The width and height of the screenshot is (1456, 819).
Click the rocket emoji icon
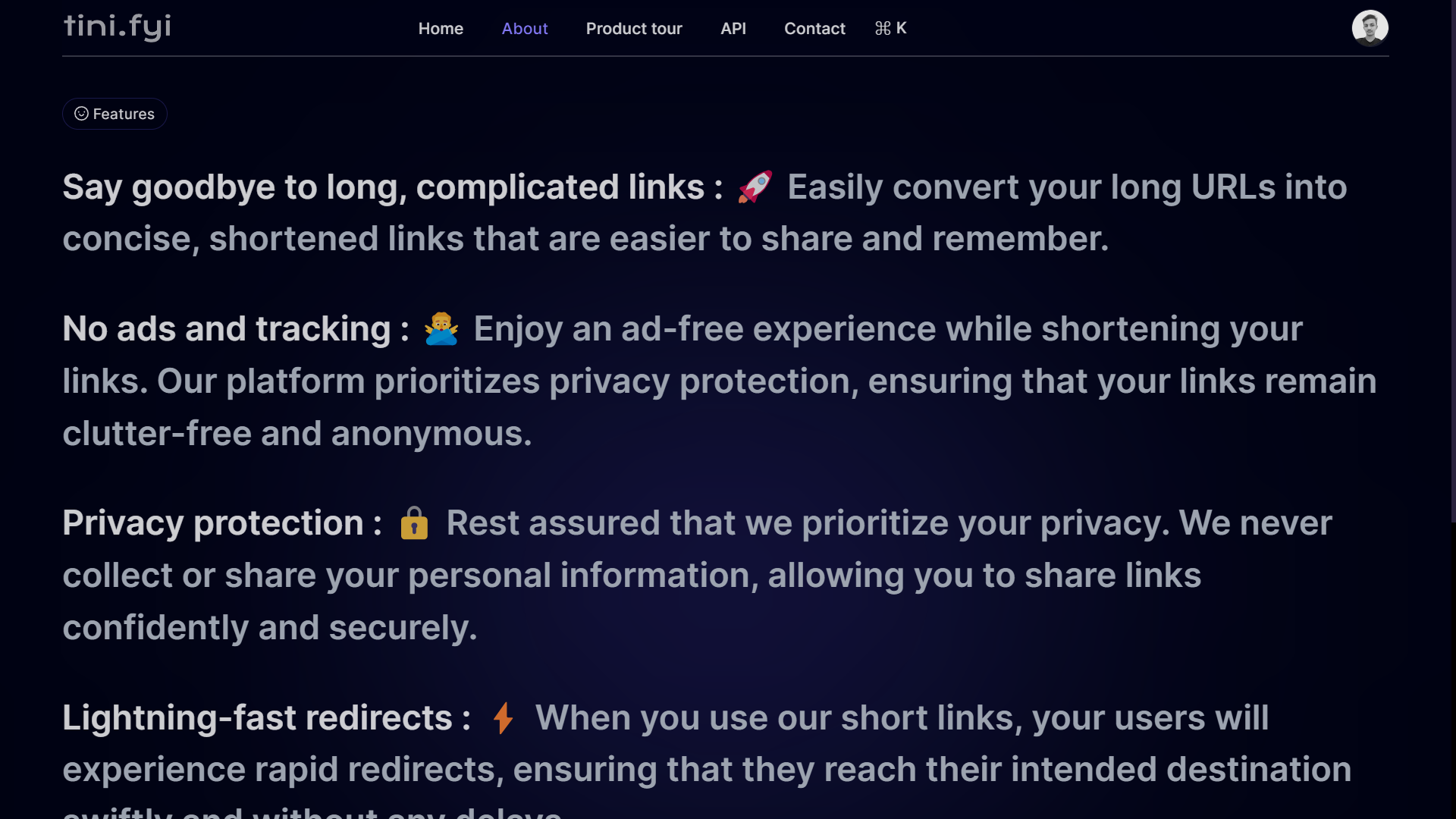755,187
